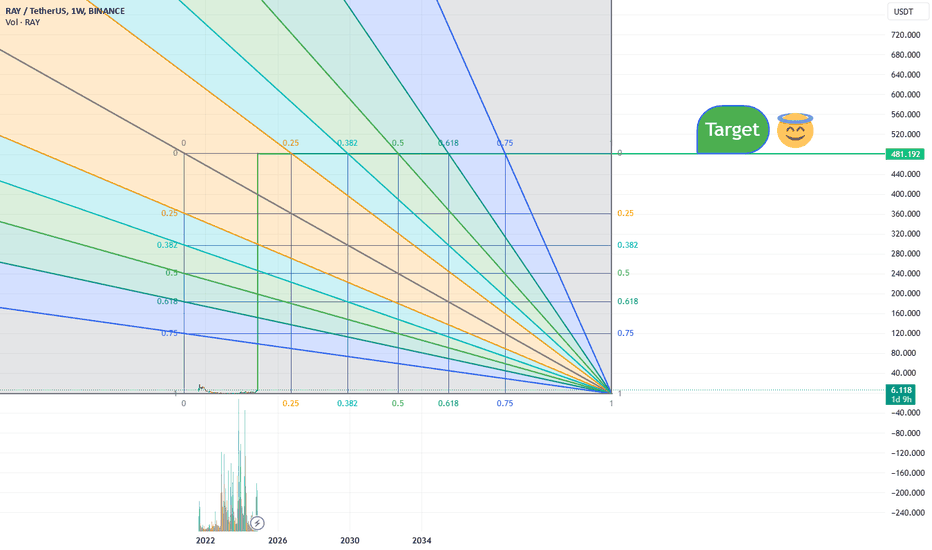This screenshot has height=550, width=932.
Task: Click the 720.000 price axis value
Action: click(905, 35)
